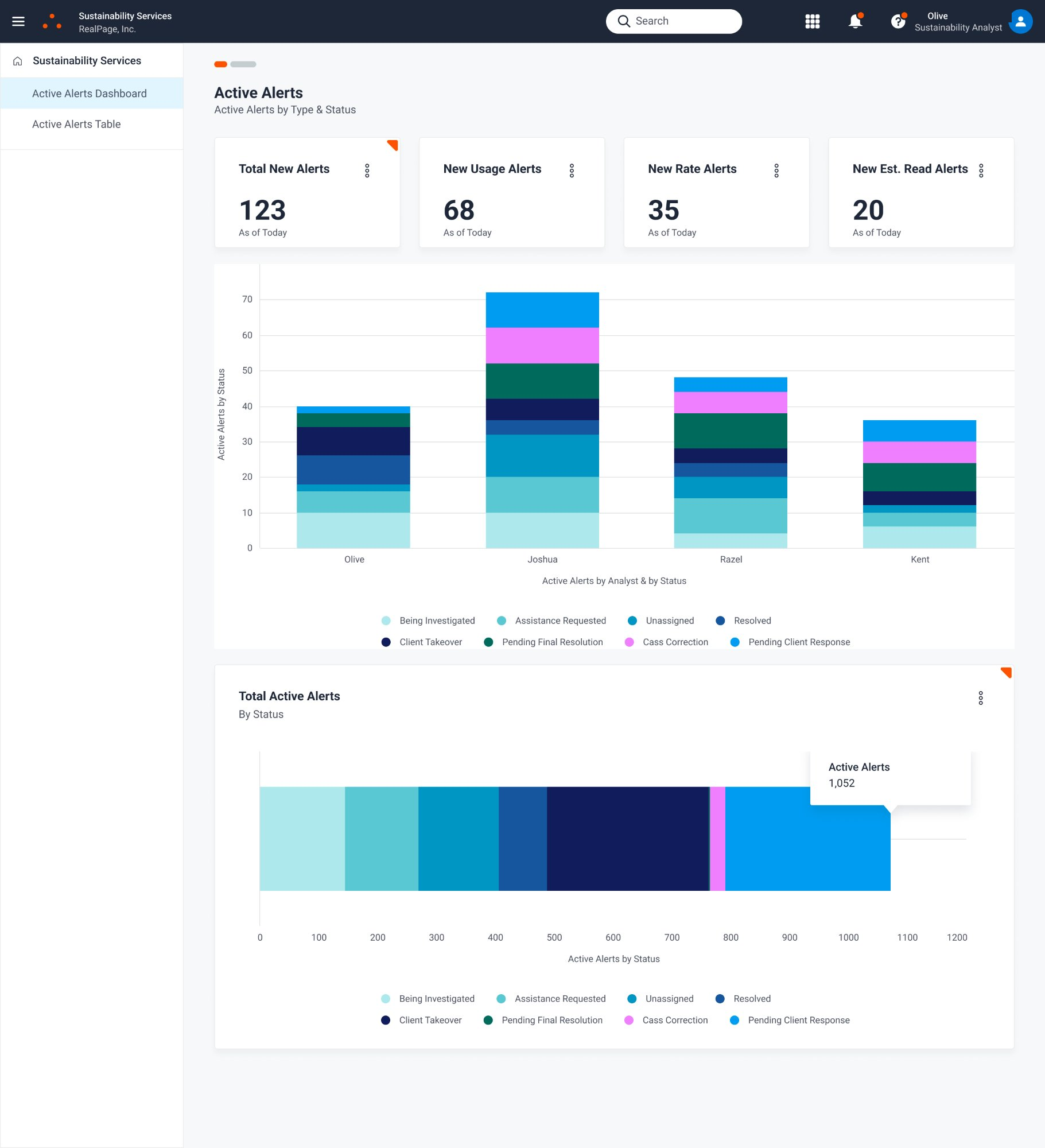Open the help icon in the top bar
Screen dimensions: 1045x1148
tap(897, 21)
